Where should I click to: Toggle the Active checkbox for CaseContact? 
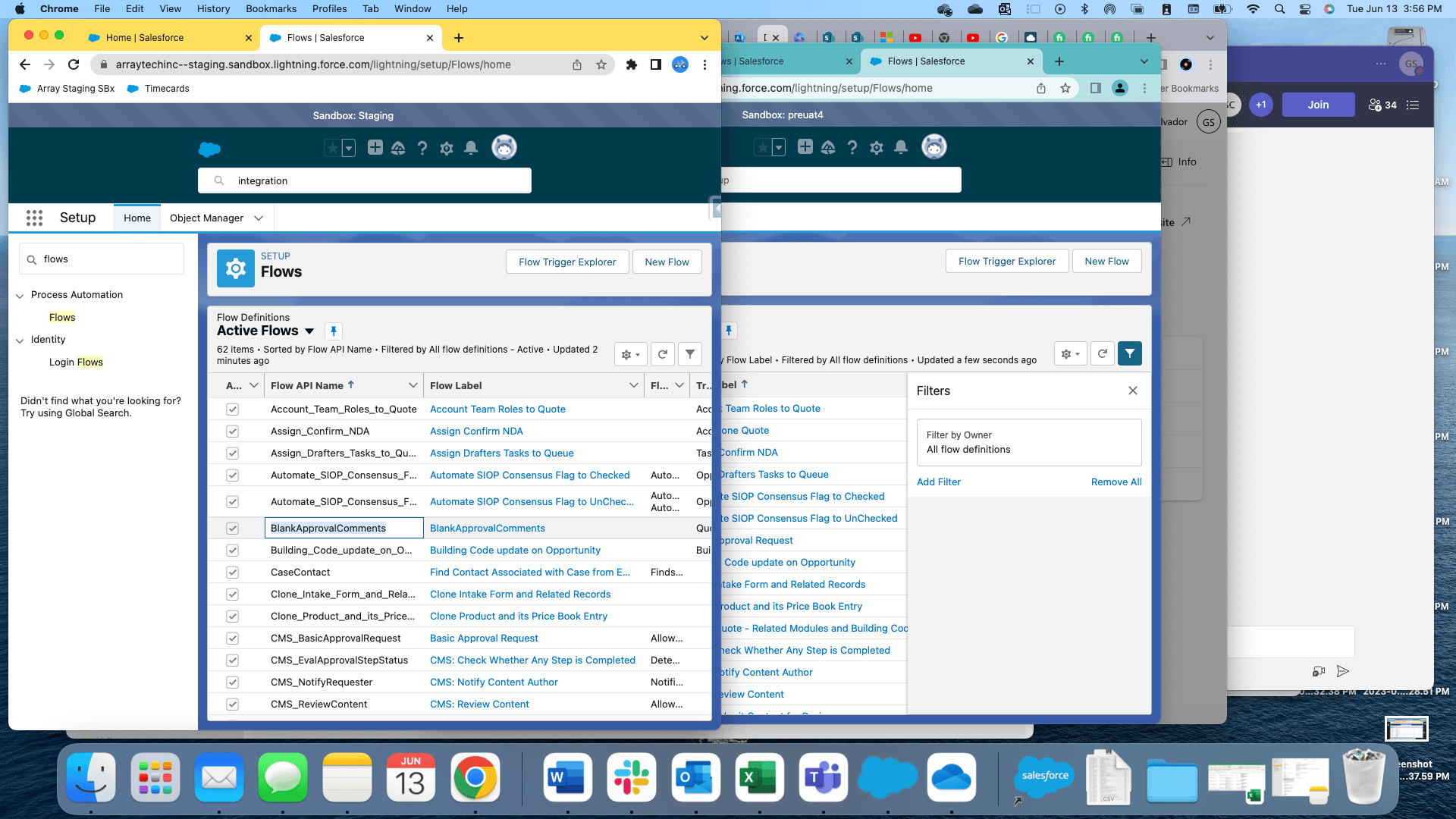tap(233, 573)
